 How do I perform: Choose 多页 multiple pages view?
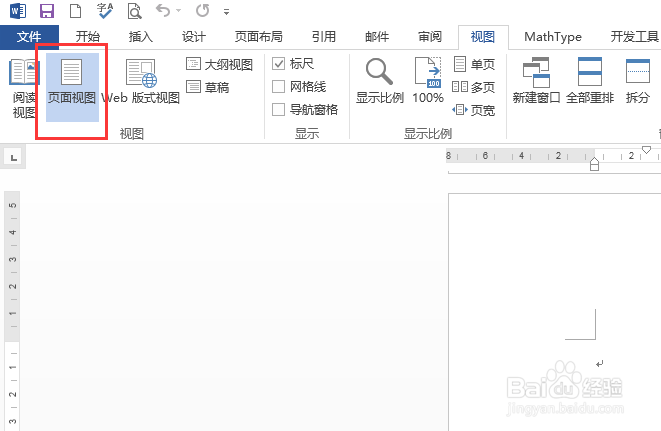tap(473, 87)
